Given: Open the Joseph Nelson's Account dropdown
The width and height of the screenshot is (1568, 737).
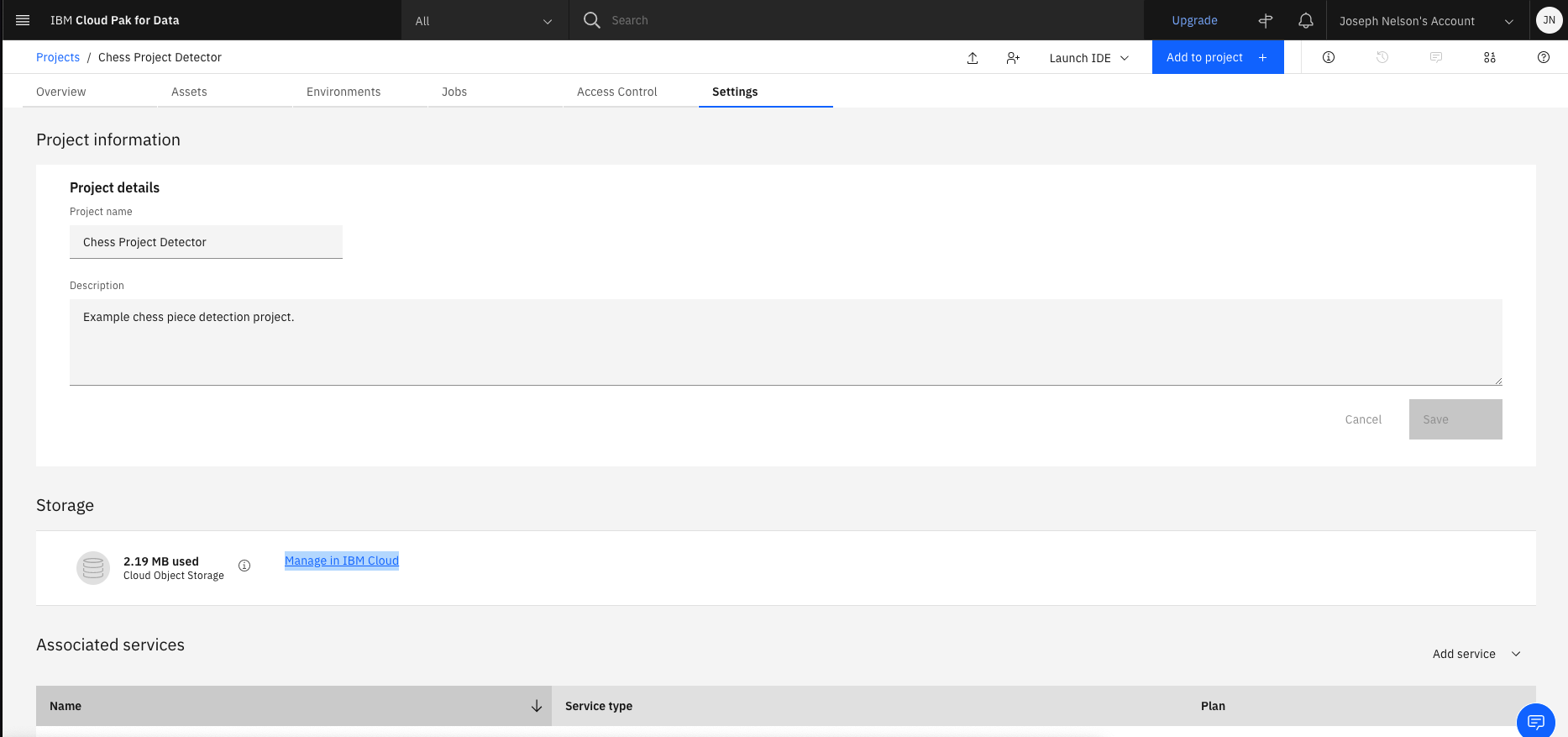Looking at the screenshot, I should click(1427, 20).
